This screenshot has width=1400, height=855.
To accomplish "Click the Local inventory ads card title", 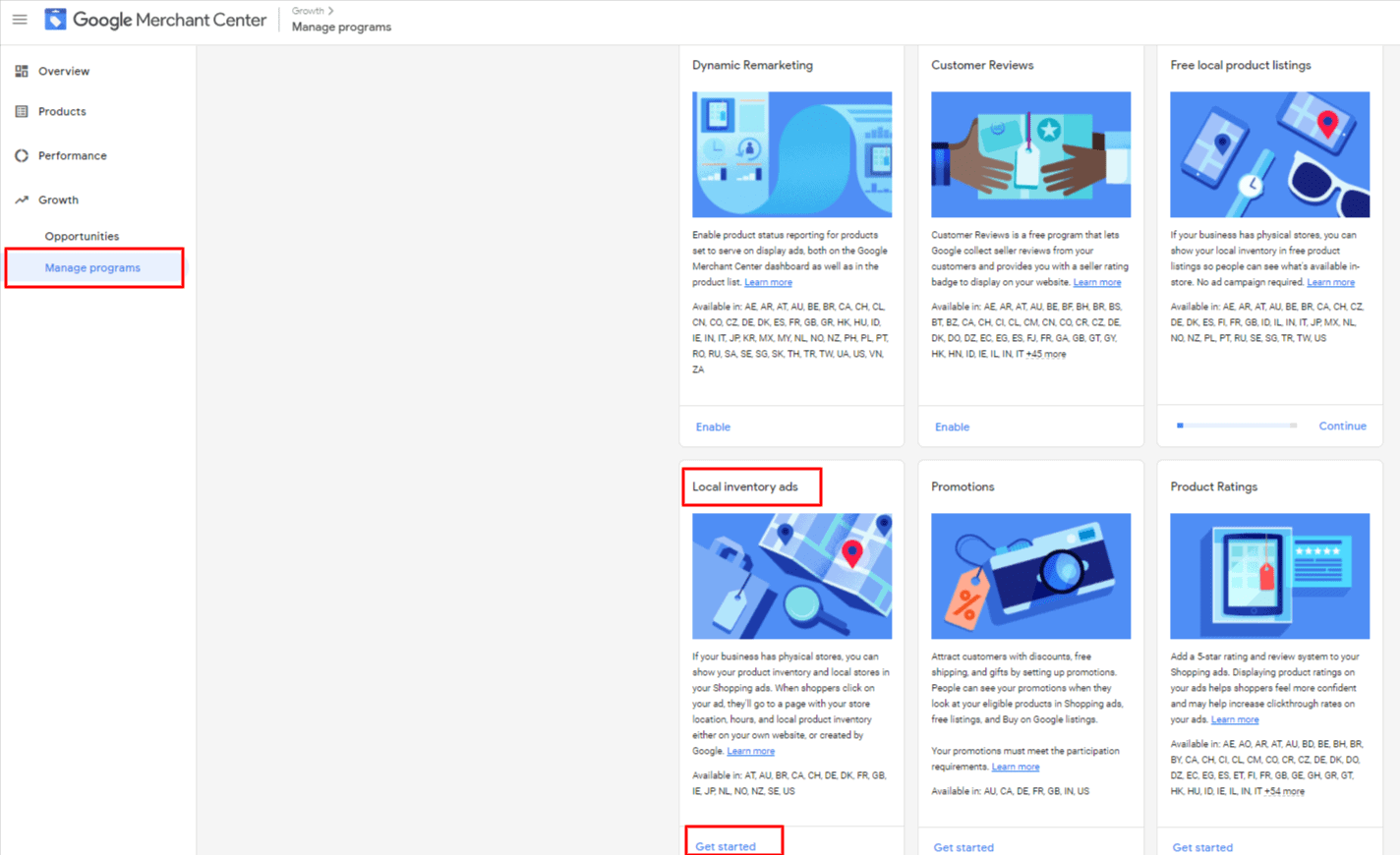I will click(745, 486).
